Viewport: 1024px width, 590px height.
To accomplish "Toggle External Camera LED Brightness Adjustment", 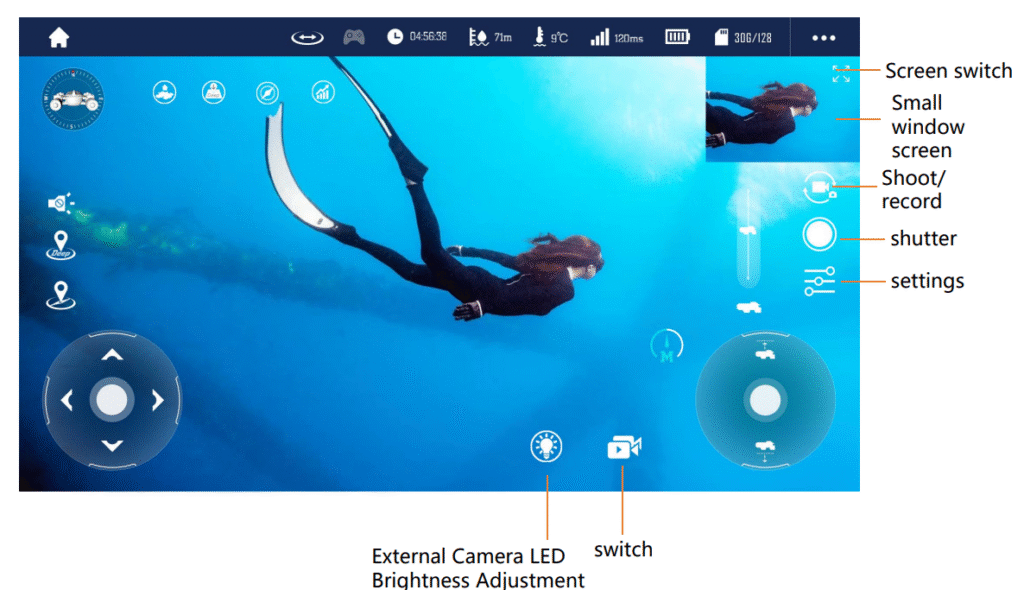I will (546, 447).
